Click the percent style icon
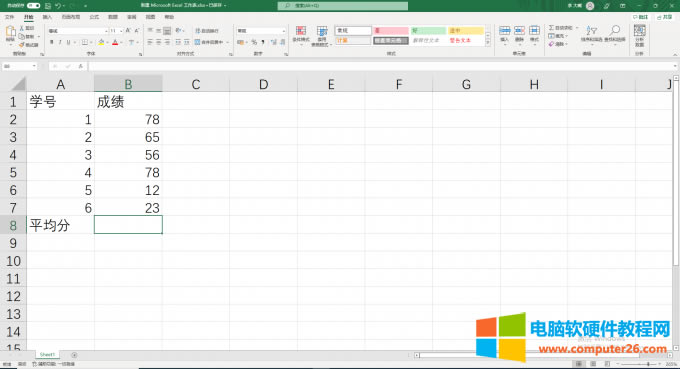Viewport: 680px width, 369px height. coord(254,42)
